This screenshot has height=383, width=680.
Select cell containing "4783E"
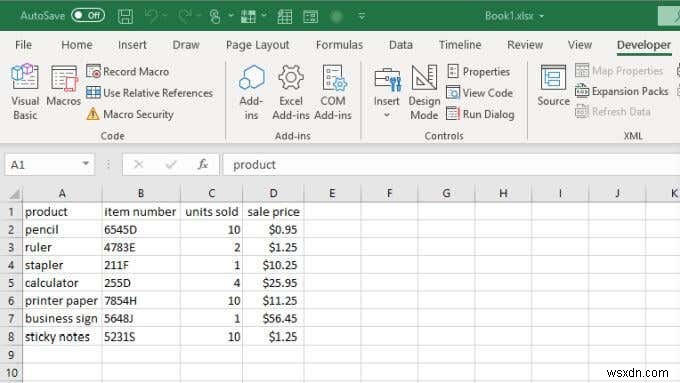(141, 248)
